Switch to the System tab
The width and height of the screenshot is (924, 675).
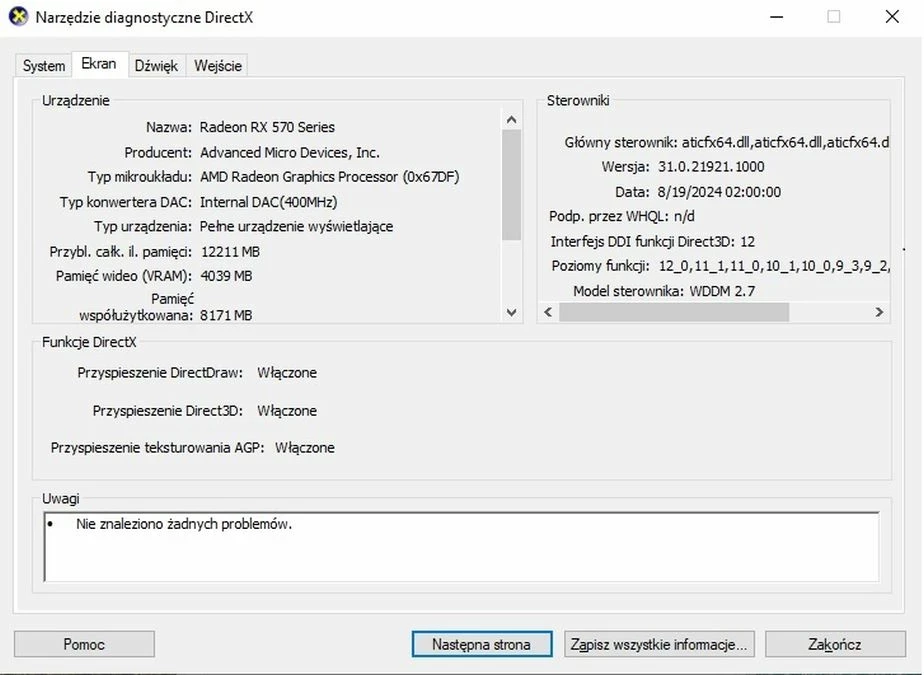[x=42, y=65]
